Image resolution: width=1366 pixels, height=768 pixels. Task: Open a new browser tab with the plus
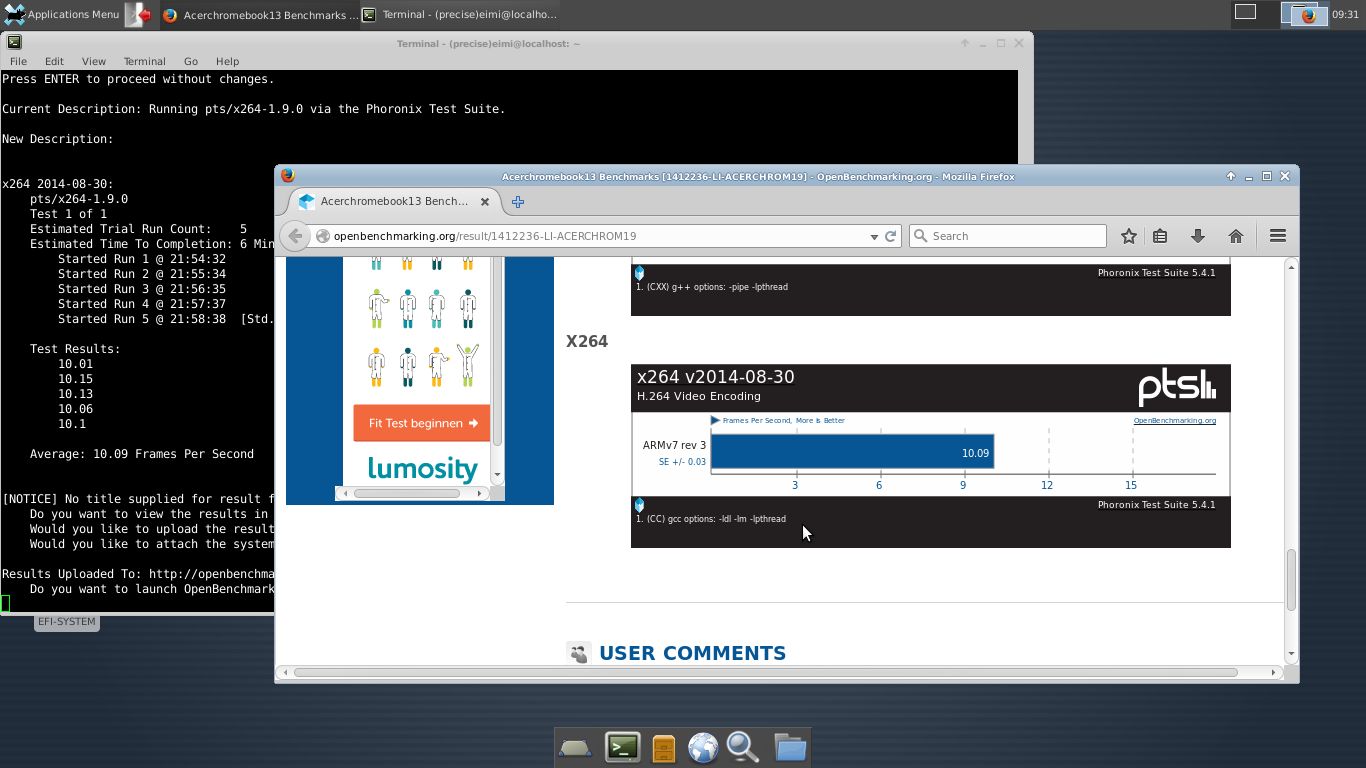pos(518,201)
